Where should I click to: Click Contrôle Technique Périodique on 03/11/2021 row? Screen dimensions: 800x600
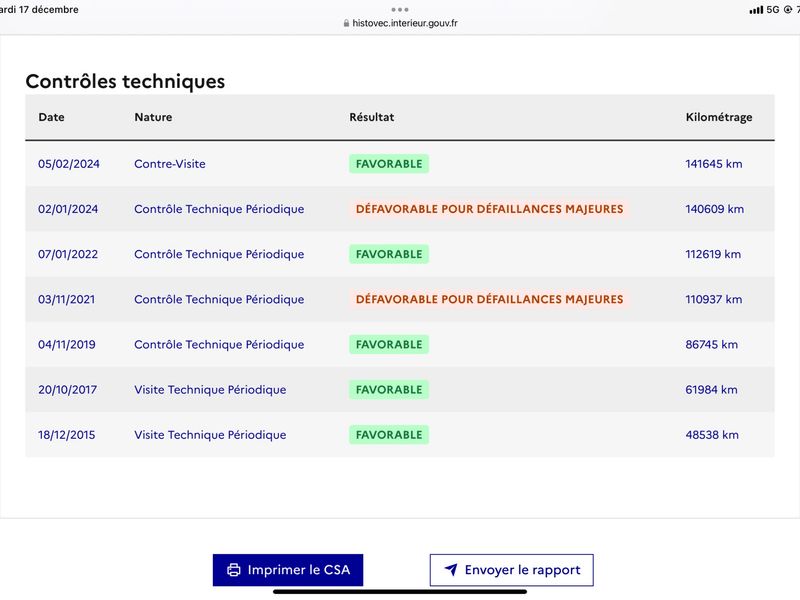pos(219,299)
